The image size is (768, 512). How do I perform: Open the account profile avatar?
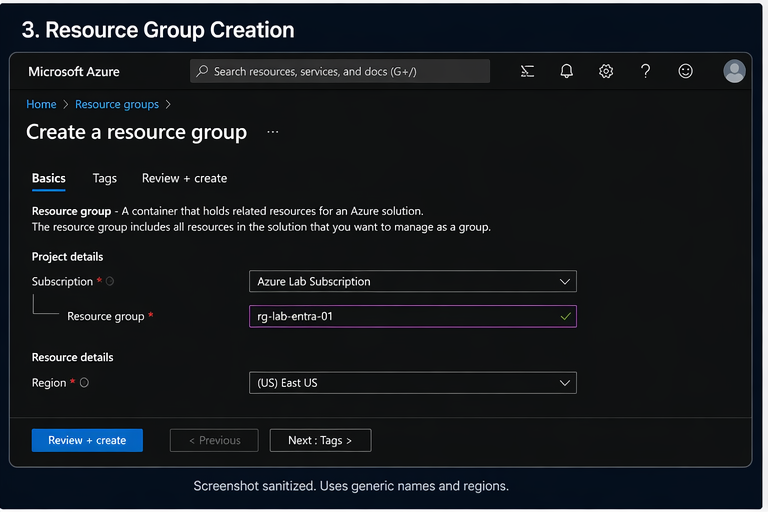coord(734,72)
